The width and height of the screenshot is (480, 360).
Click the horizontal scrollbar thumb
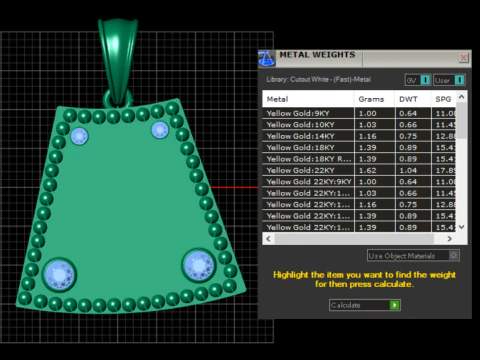(354, 239)
